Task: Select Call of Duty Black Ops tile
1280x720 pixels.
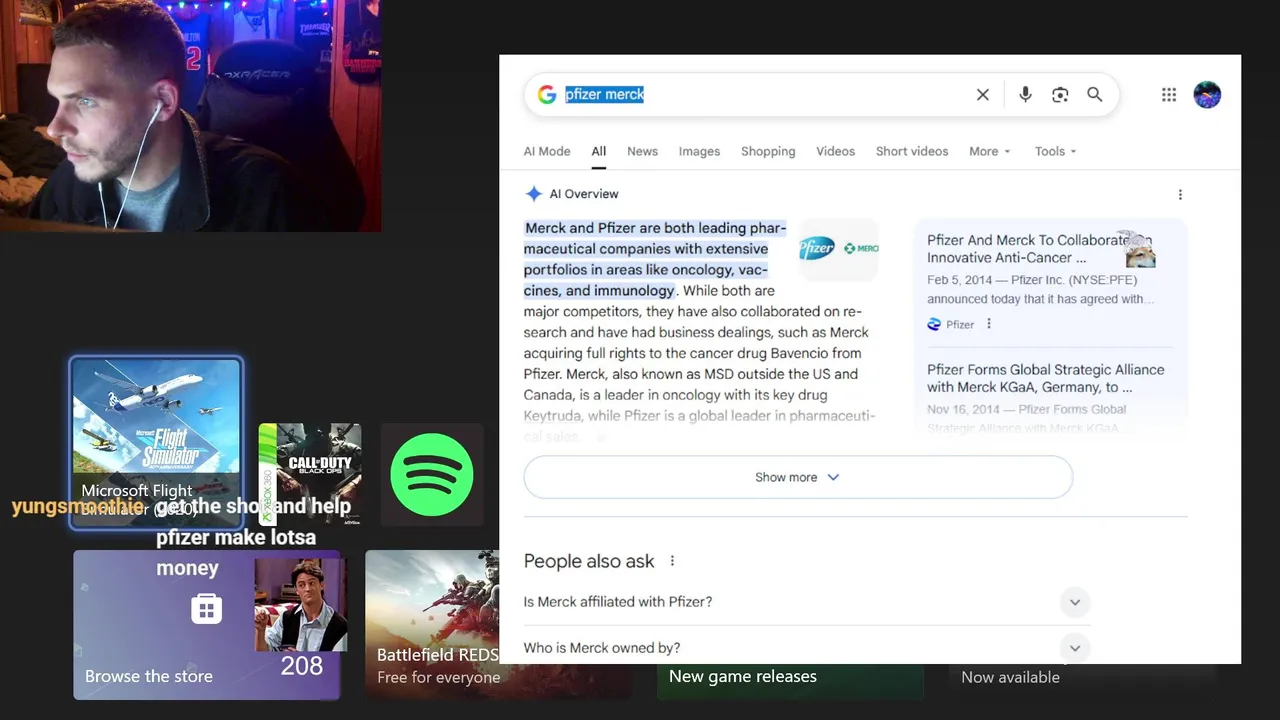Action: tap(310, 474)
